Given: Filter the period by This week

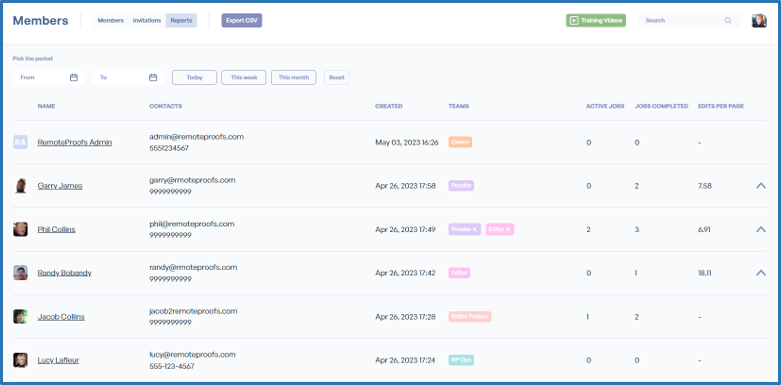Looking at the screenshot, I should (x=244, y=78).
